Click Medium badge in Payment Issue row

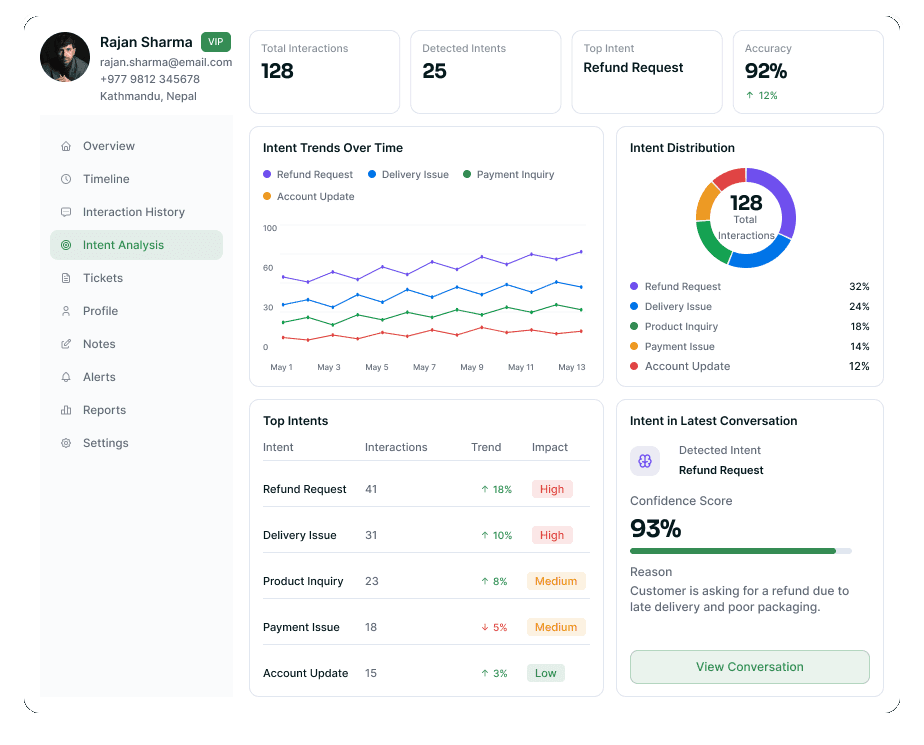556,627
